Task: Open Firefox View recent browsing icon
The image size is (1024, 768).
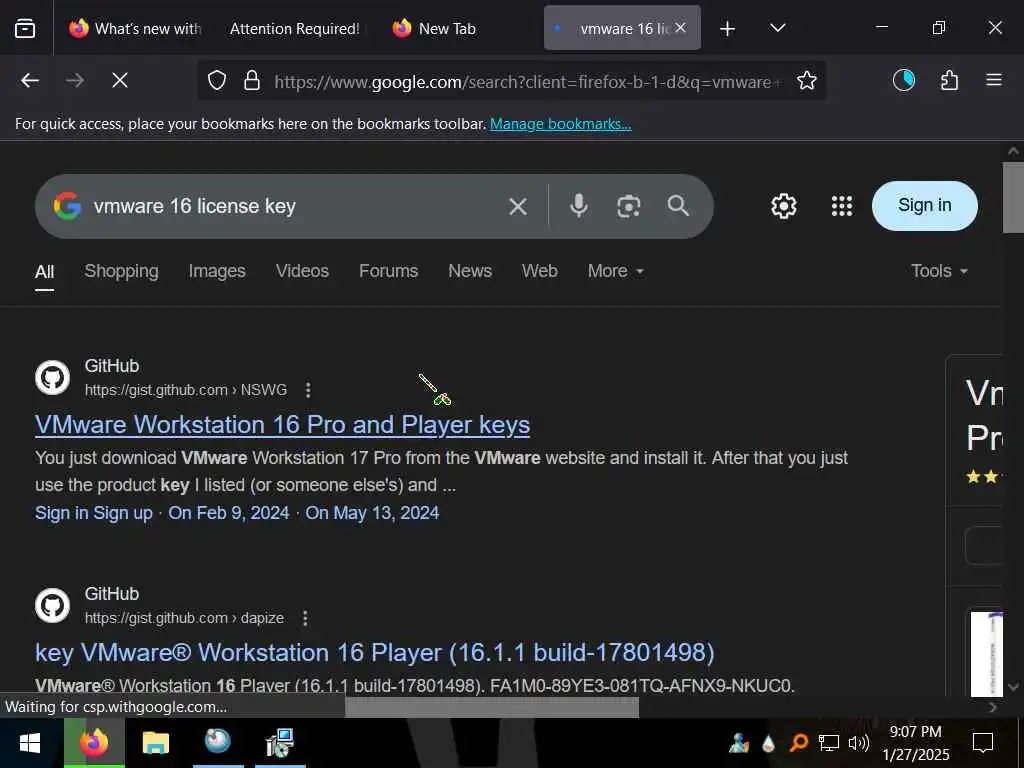Action: tap(25, 28)
